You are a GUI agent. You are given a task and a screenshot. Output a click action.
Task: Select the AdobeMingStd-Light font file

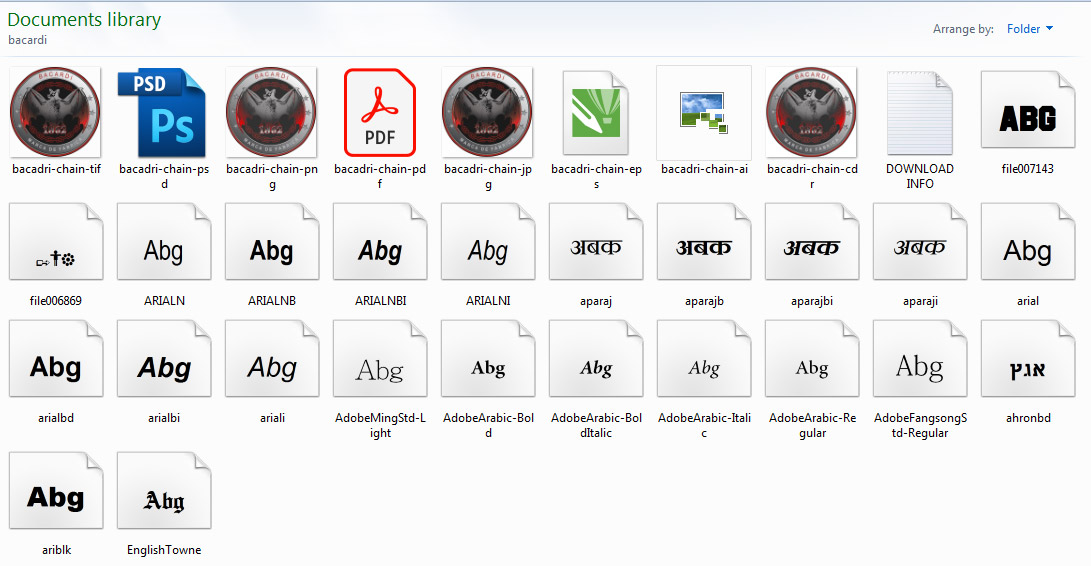380,367
